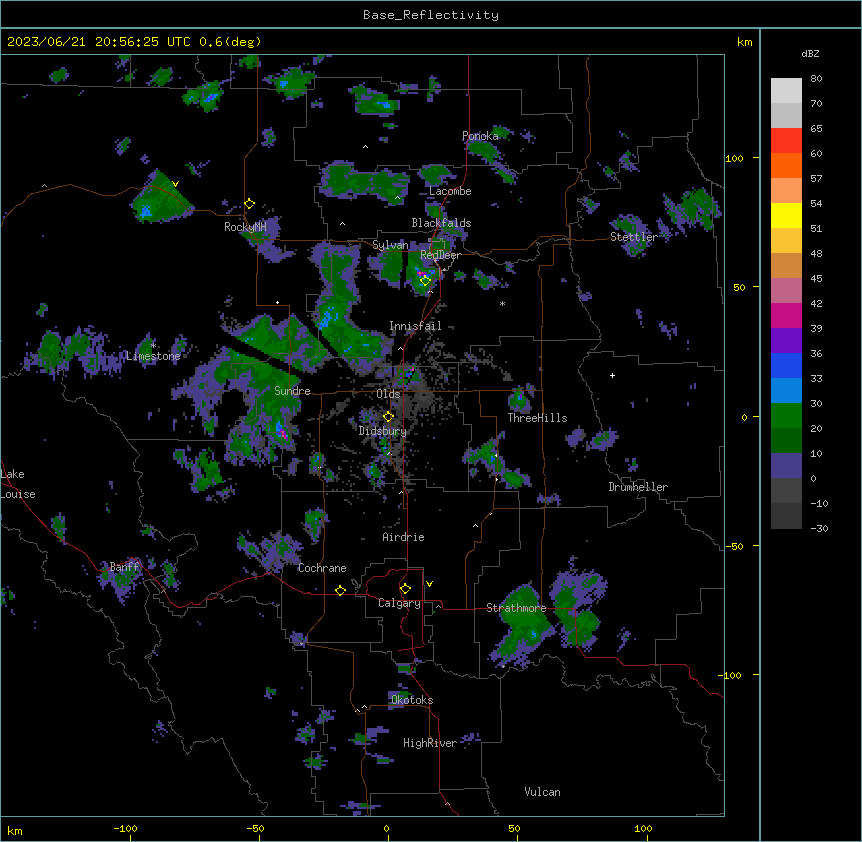Click the Stettler city label

[x=634, y=237]
